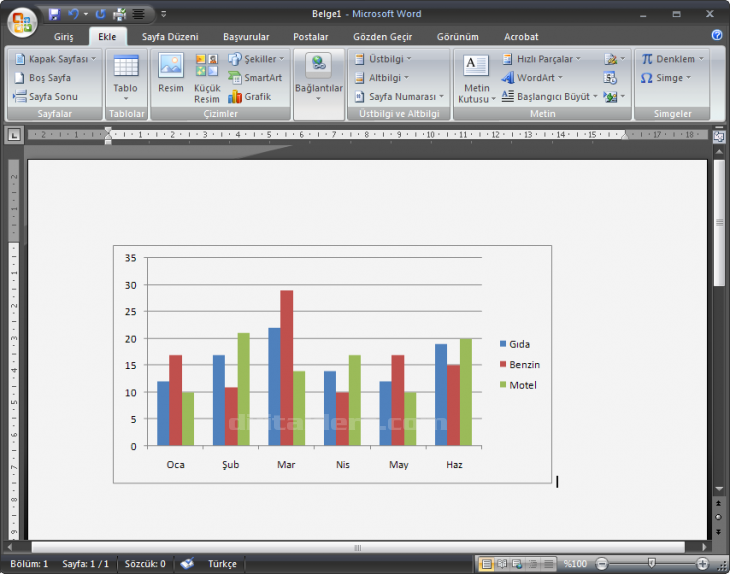Click the Benzin red legend swatch
Screen dimensions: 730x574
503,364
